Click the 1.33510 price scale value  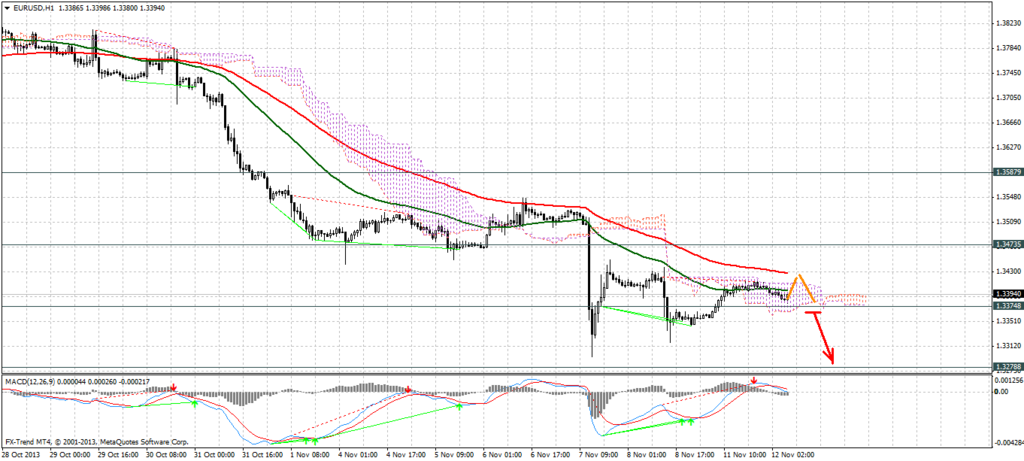click(1008, 321)
